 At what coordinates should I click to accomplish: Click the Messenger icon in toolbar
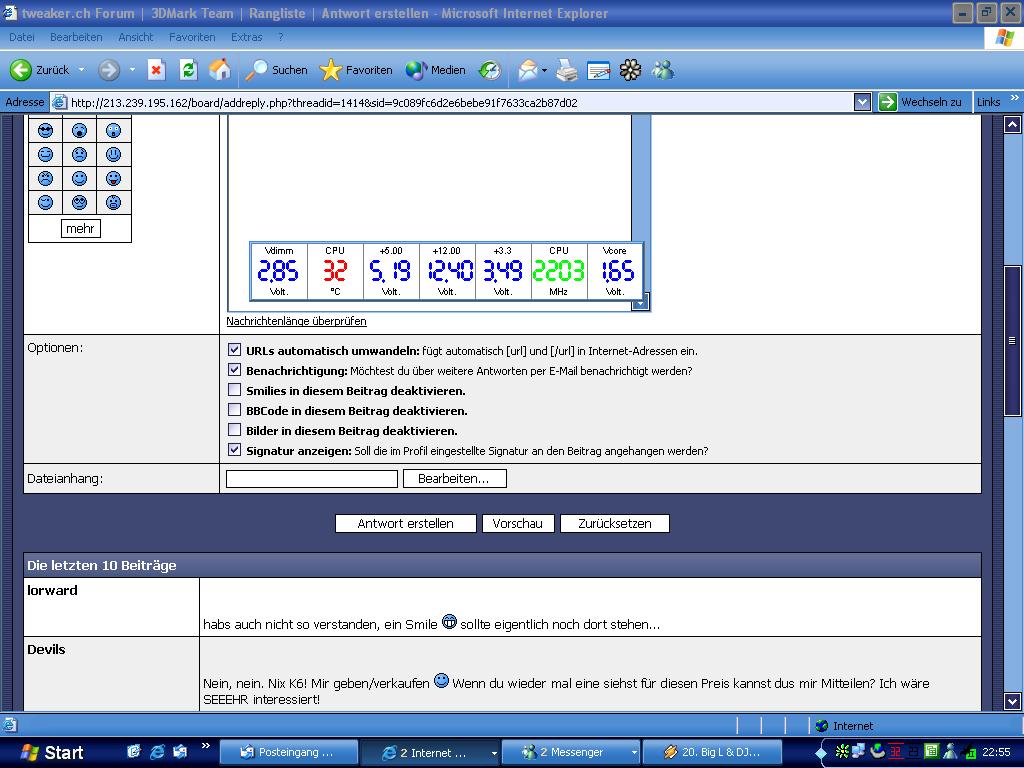click(662, 70)
